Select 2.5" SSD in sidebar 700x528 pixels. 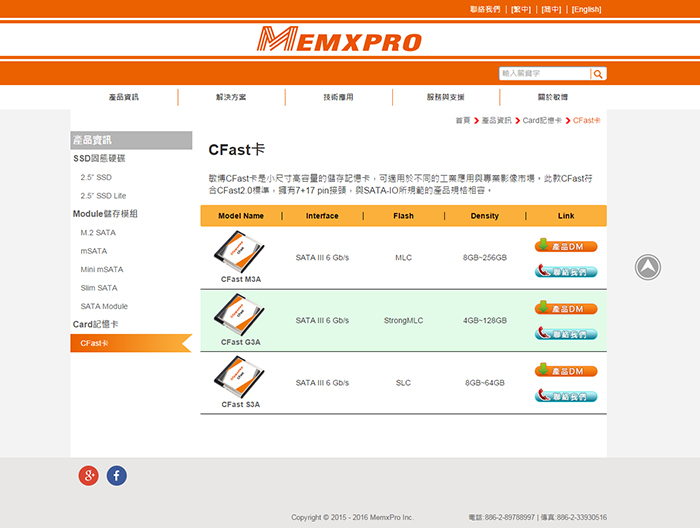coord(96,177)
